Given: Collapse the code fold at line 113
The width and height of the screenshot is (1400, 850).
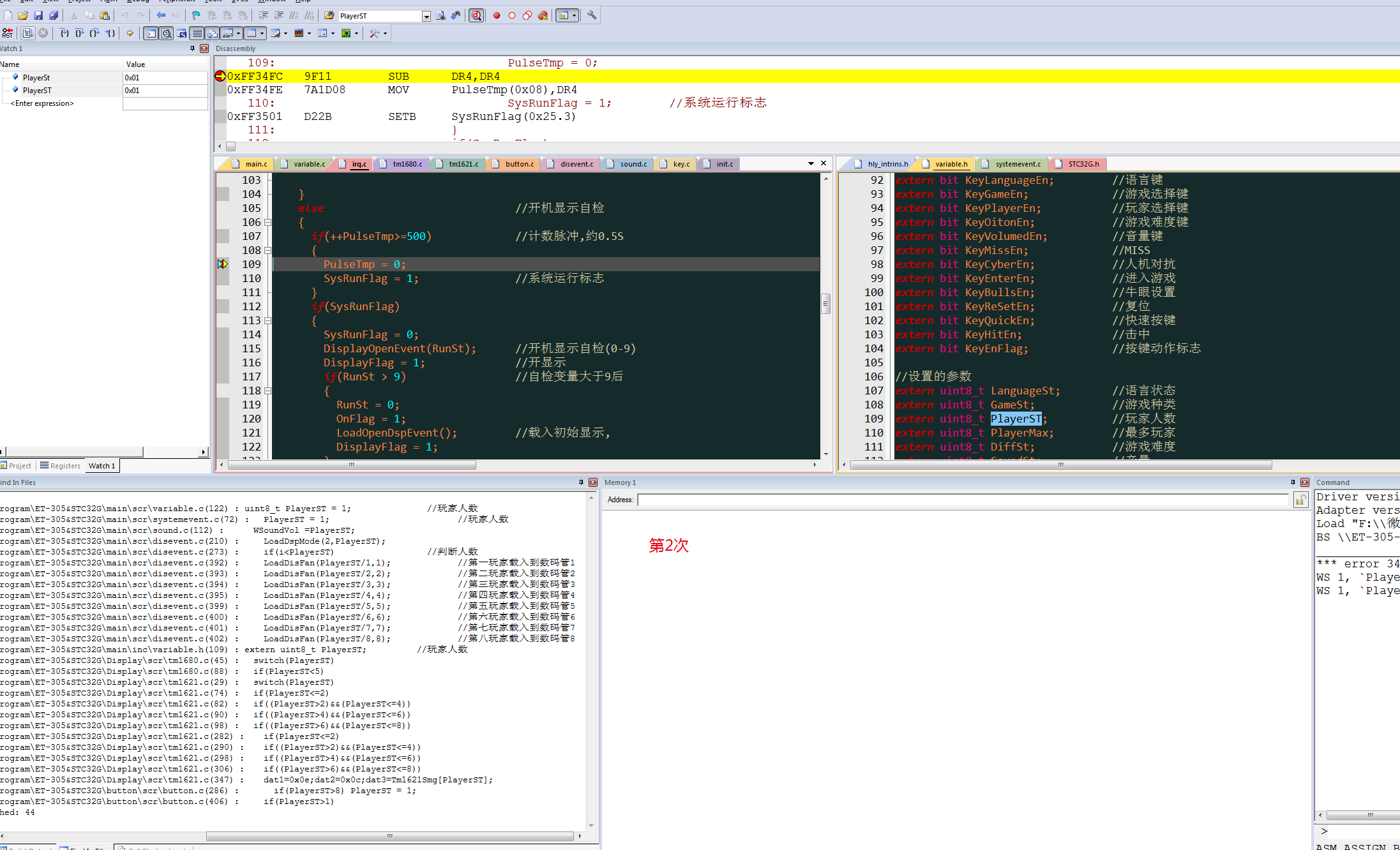Looking at the screenshot, I should click(268, 320).
